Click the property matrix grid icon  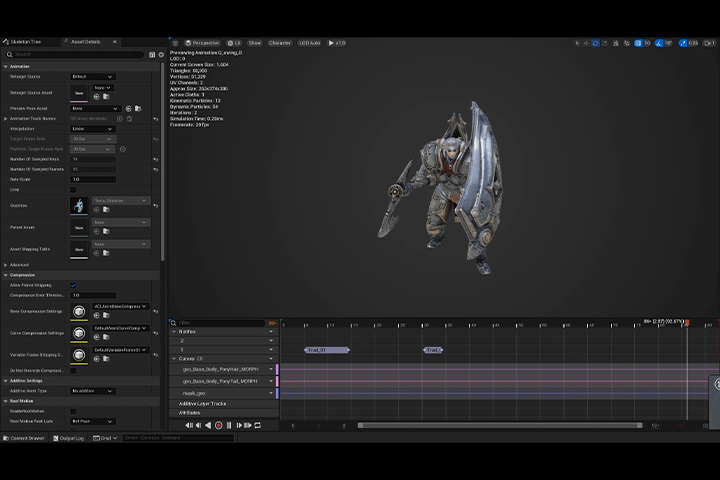(x=152, y=55)
